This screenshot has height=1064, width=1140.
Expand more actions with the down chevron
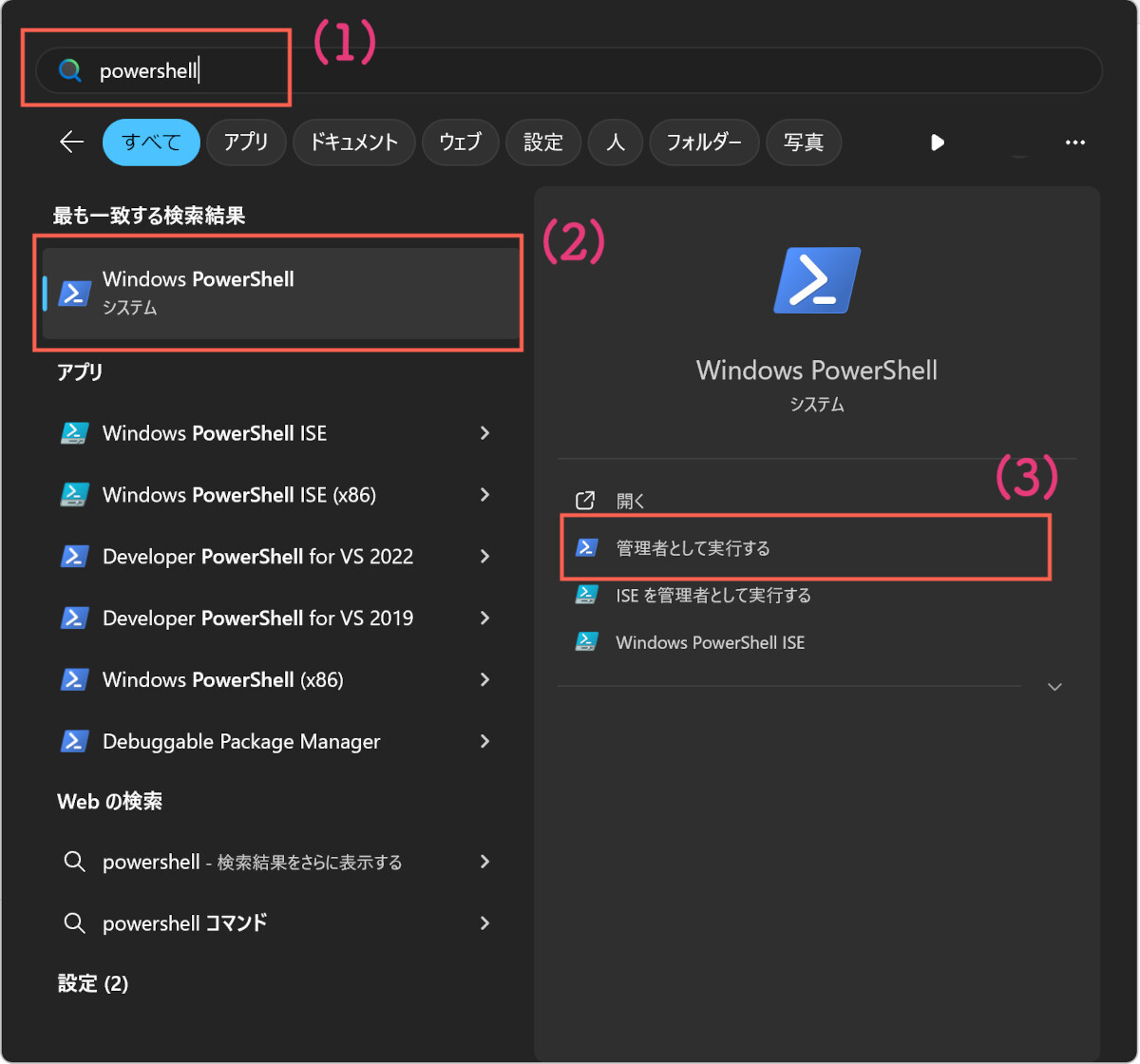[x=1054, y=687]
